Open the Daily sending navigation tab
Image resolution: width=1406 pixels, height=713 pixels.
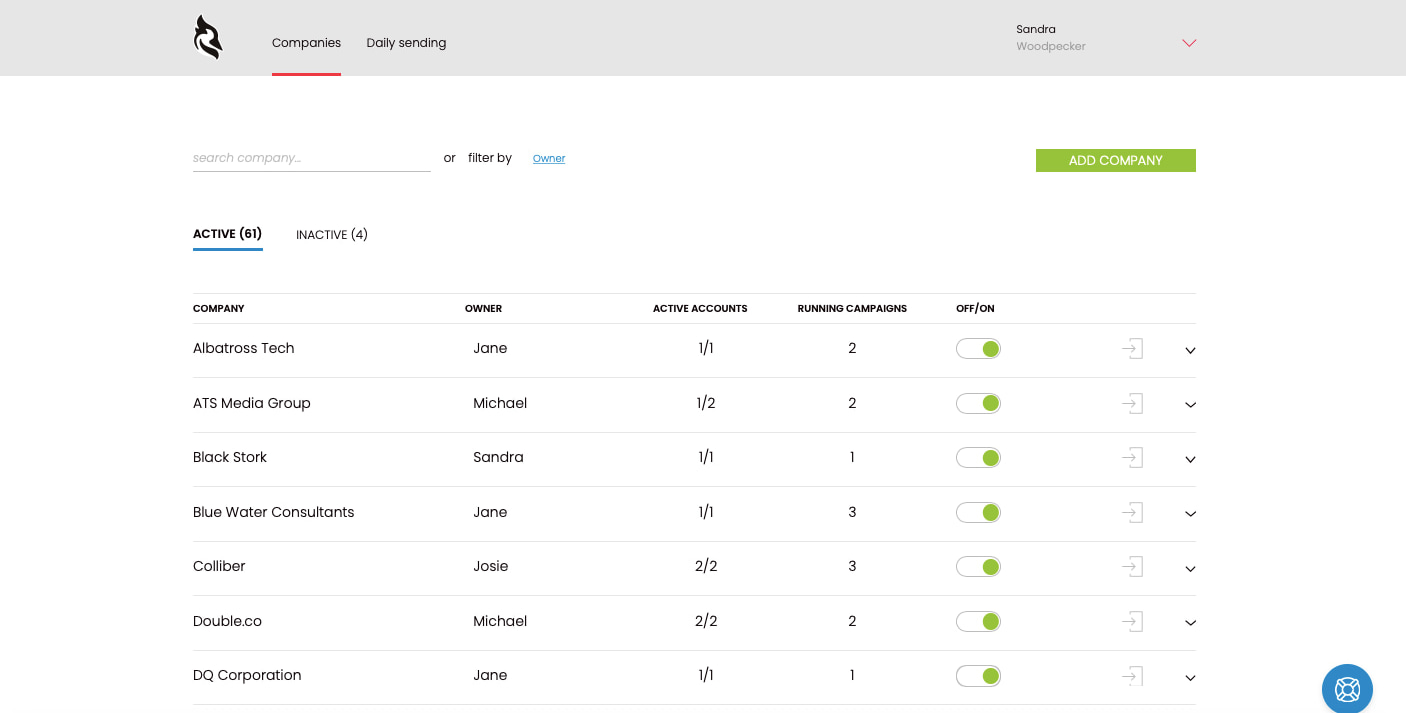click(406, 43)
